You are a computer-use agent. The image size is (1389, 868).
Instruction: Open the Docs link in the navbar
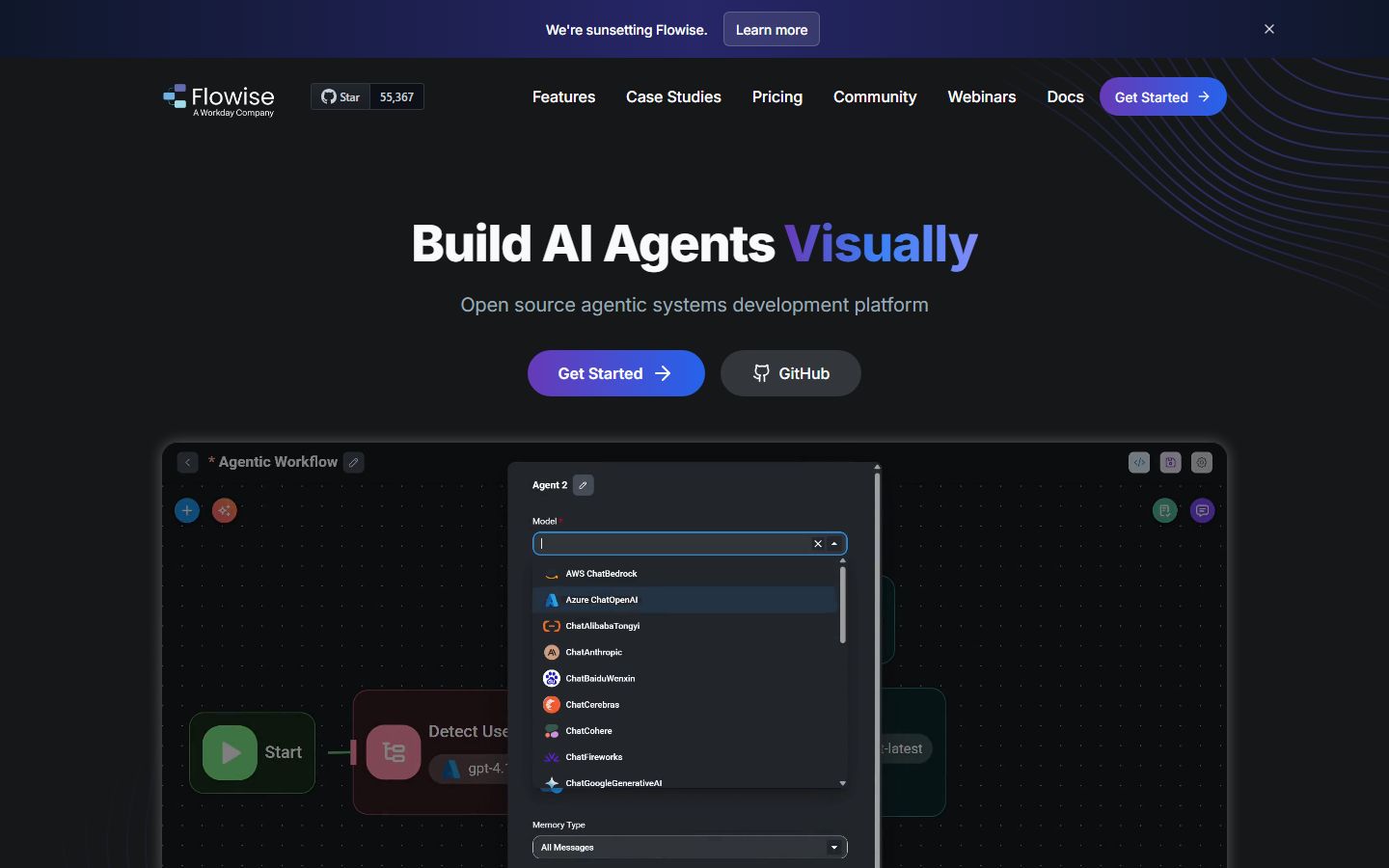pyautogui.click(x=1065, y=96)
